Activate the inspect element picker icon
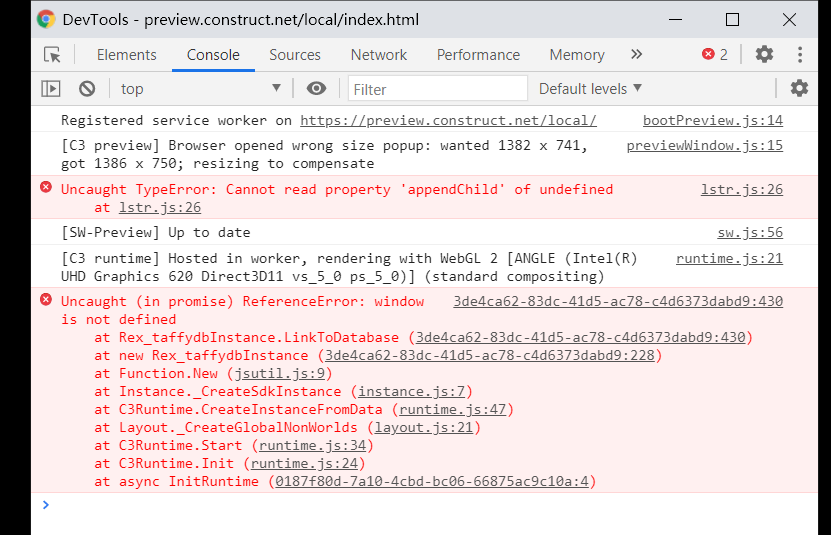The image size is (831, 535). point(52,55)
